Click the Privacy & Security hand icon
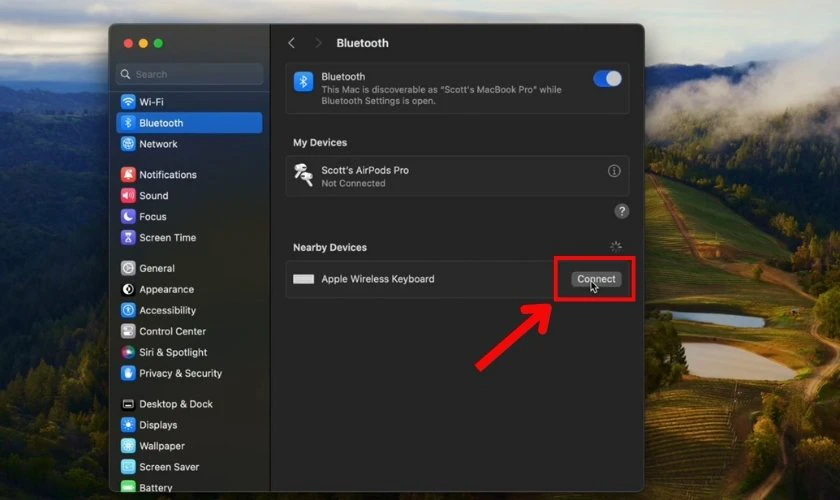 (128, 373)
